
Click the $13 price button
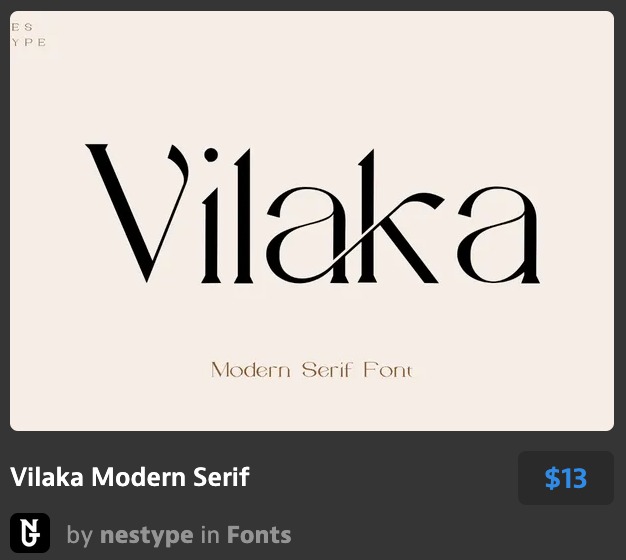(565, 479)
